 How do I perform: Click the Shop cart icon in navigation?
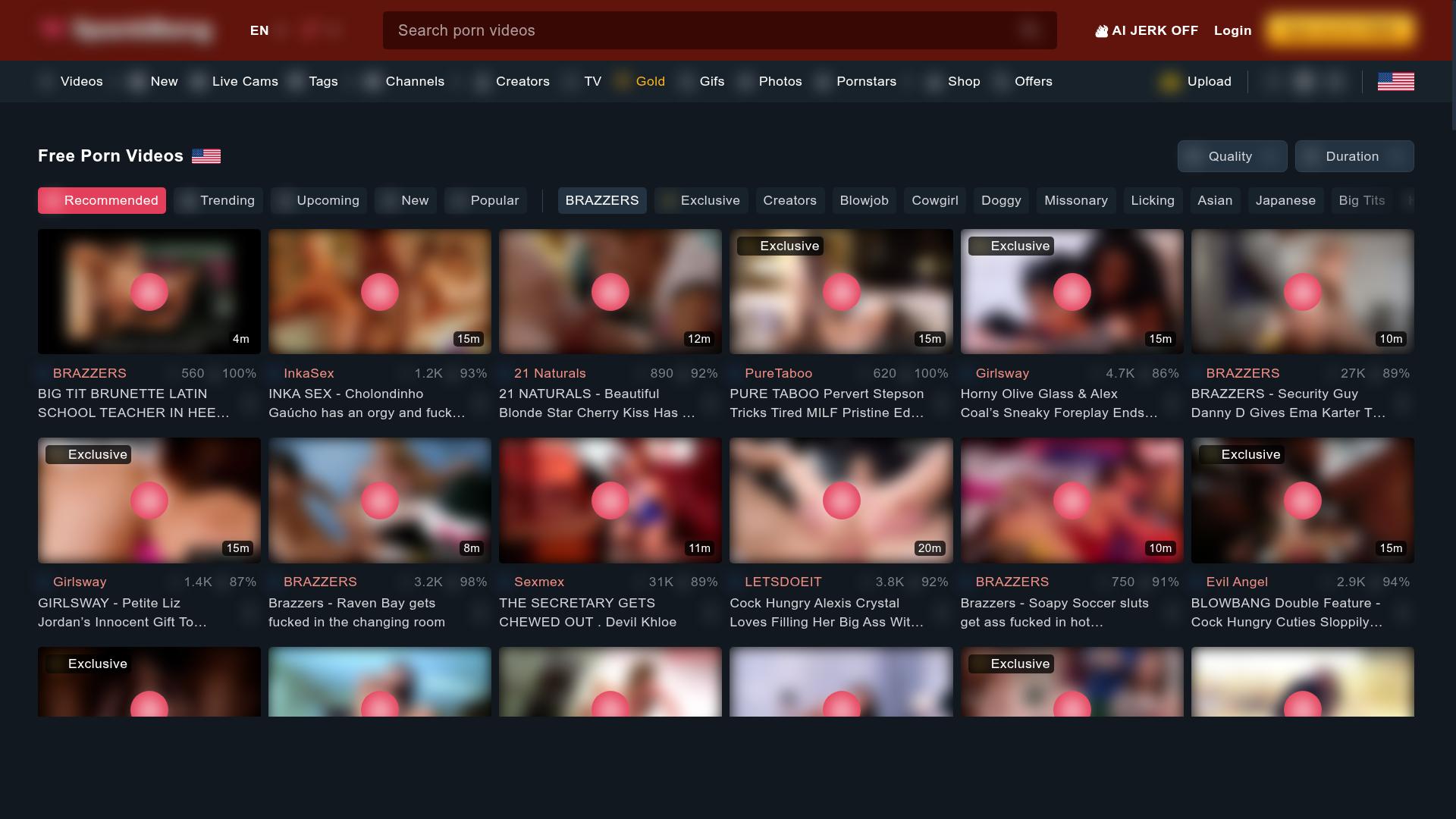coord(934,82)
